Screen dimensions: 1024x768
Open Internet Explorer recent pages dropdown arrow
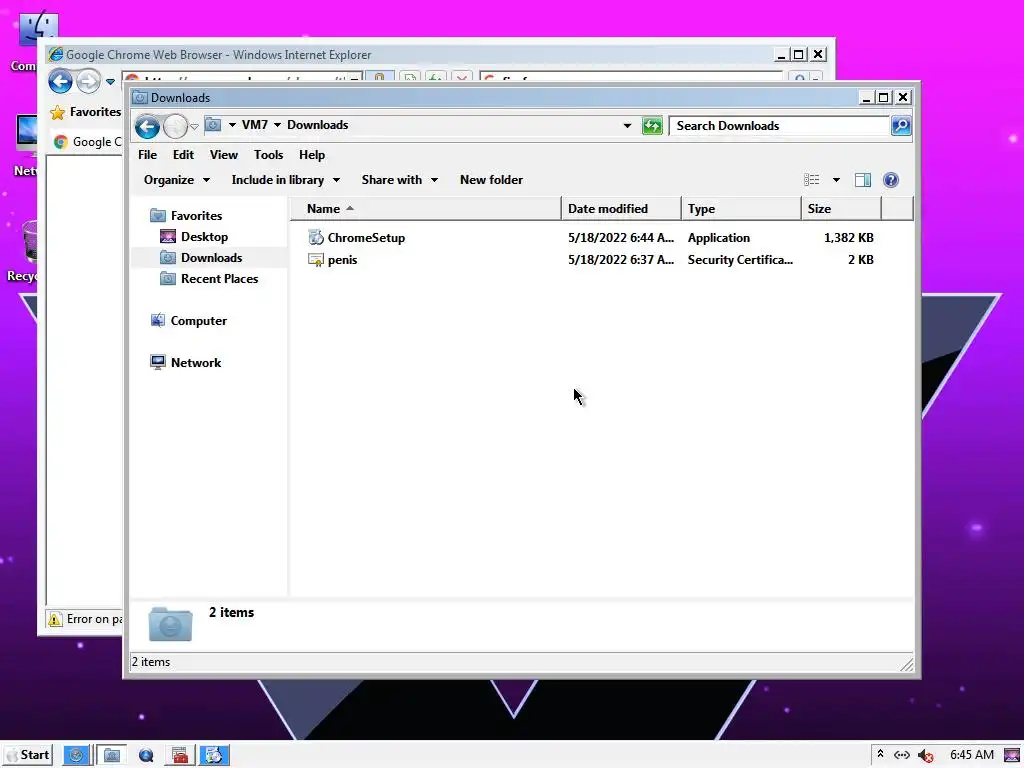[x=110, y=82]
